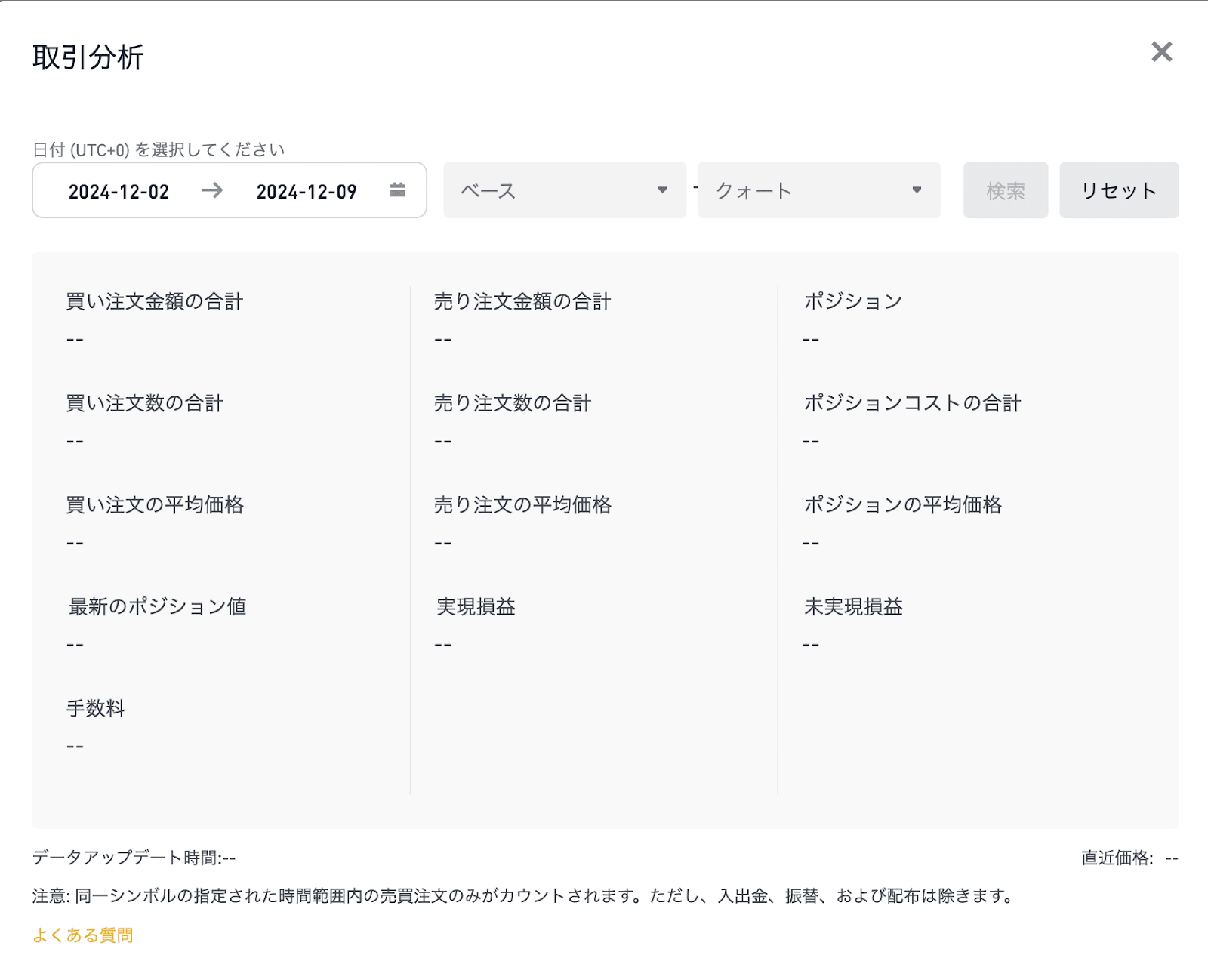Click the start date 2024-12-02
The width and height of the screenshot is (1208, 980).
coord(119,192)
